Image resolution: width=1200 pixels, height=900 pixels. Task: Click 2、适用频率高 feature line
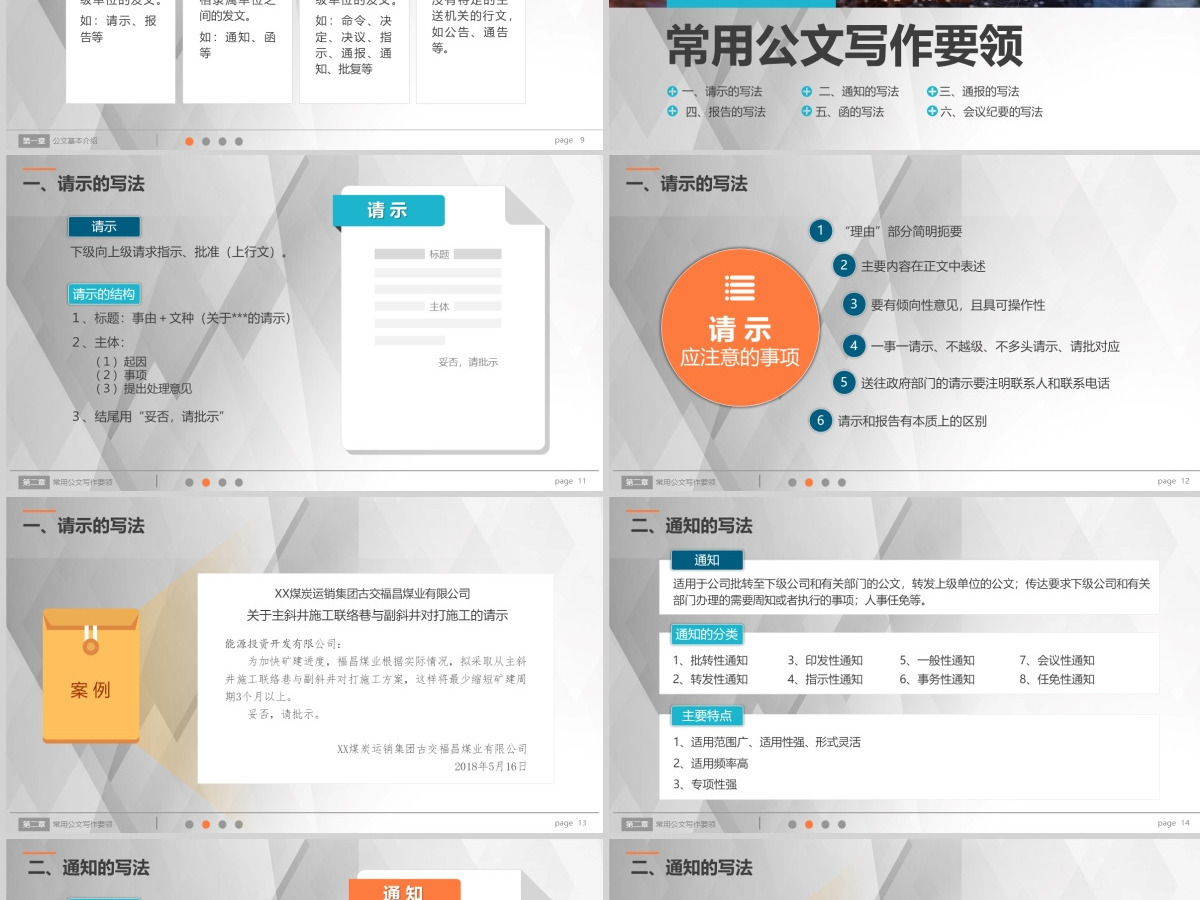coord(710,763)
